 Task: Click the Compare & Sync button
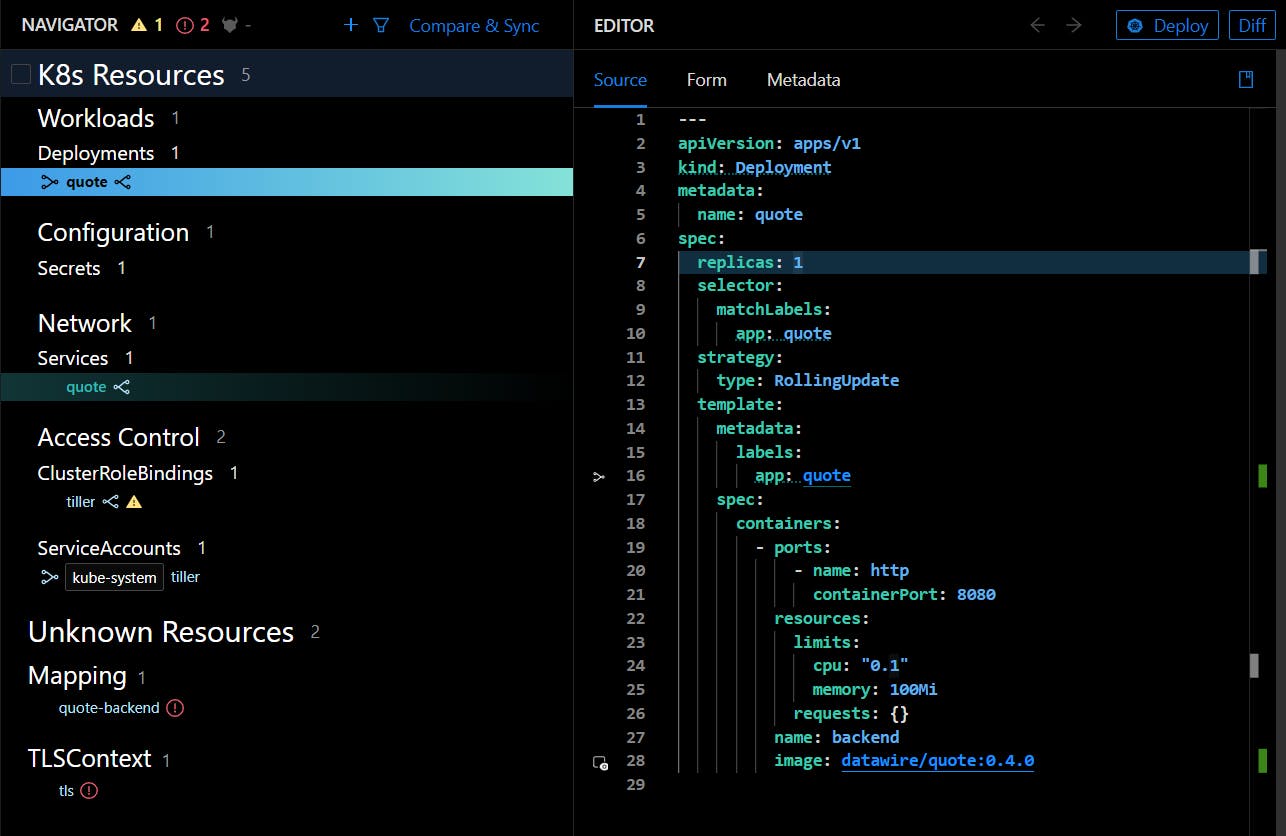[x=474, y=25]
